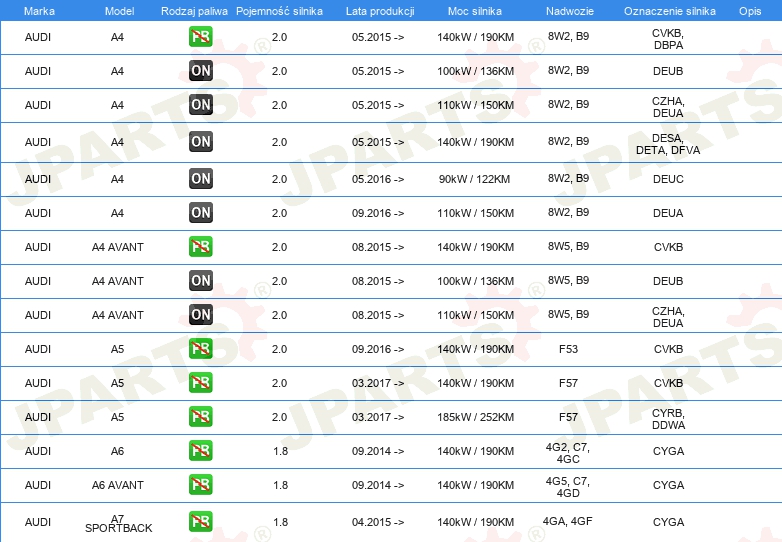Click petrol icon in A6 AVANT row

point(200,484)
